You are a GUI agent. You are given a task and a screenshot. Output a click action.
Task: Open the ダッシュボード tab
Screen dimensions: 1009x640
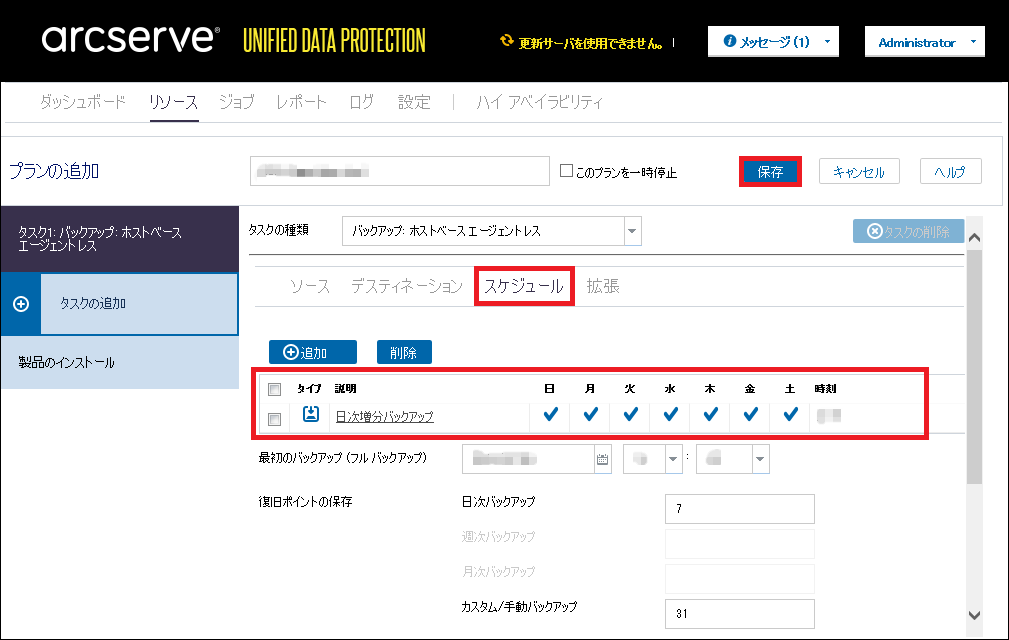82,102
